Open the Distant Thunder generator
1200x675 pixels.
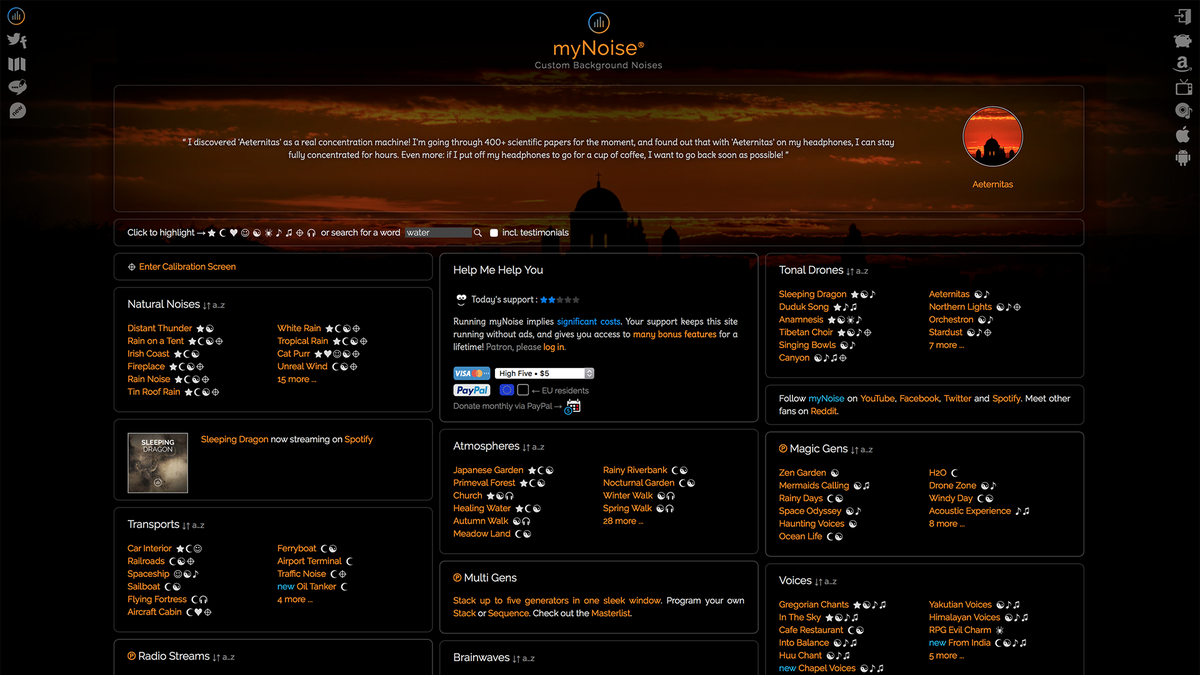(160, 328)
